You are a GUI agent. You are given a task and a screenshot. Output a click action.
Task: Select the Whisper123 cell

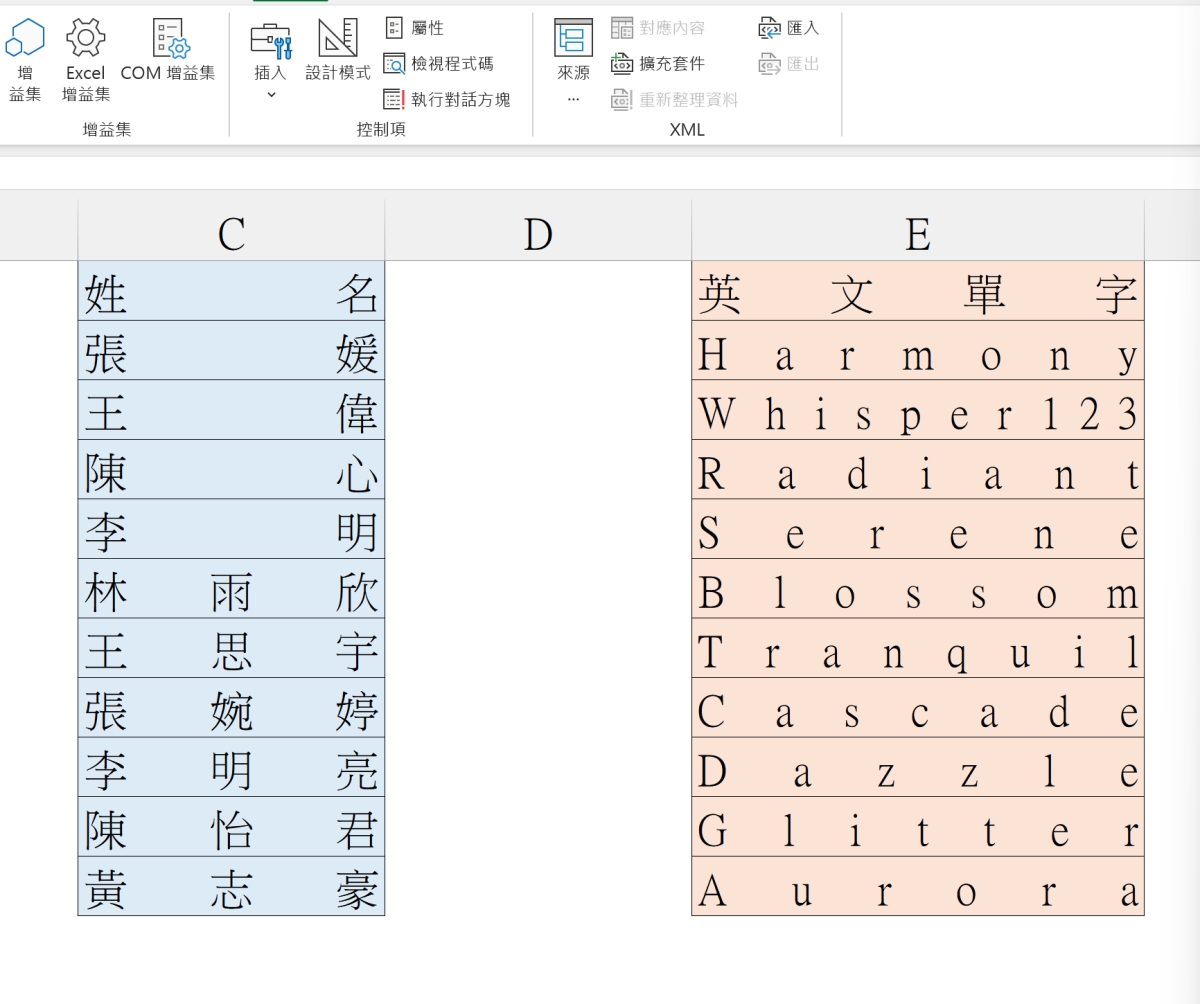point(917,414)
